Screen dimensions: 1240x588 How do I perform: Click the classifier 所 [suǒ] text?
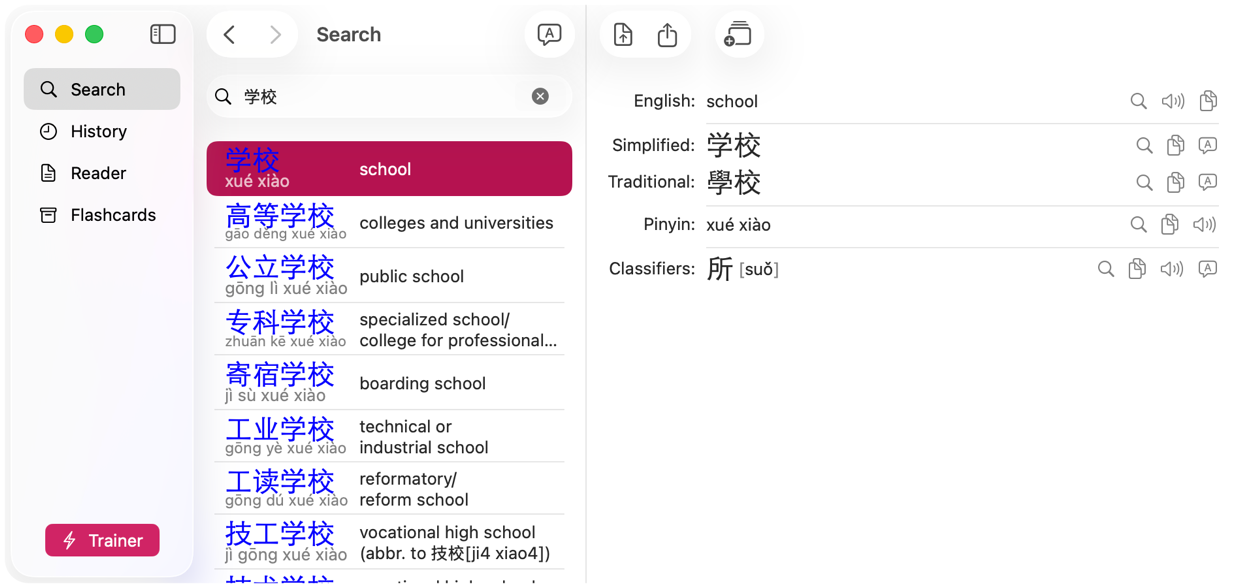point(742,269)
